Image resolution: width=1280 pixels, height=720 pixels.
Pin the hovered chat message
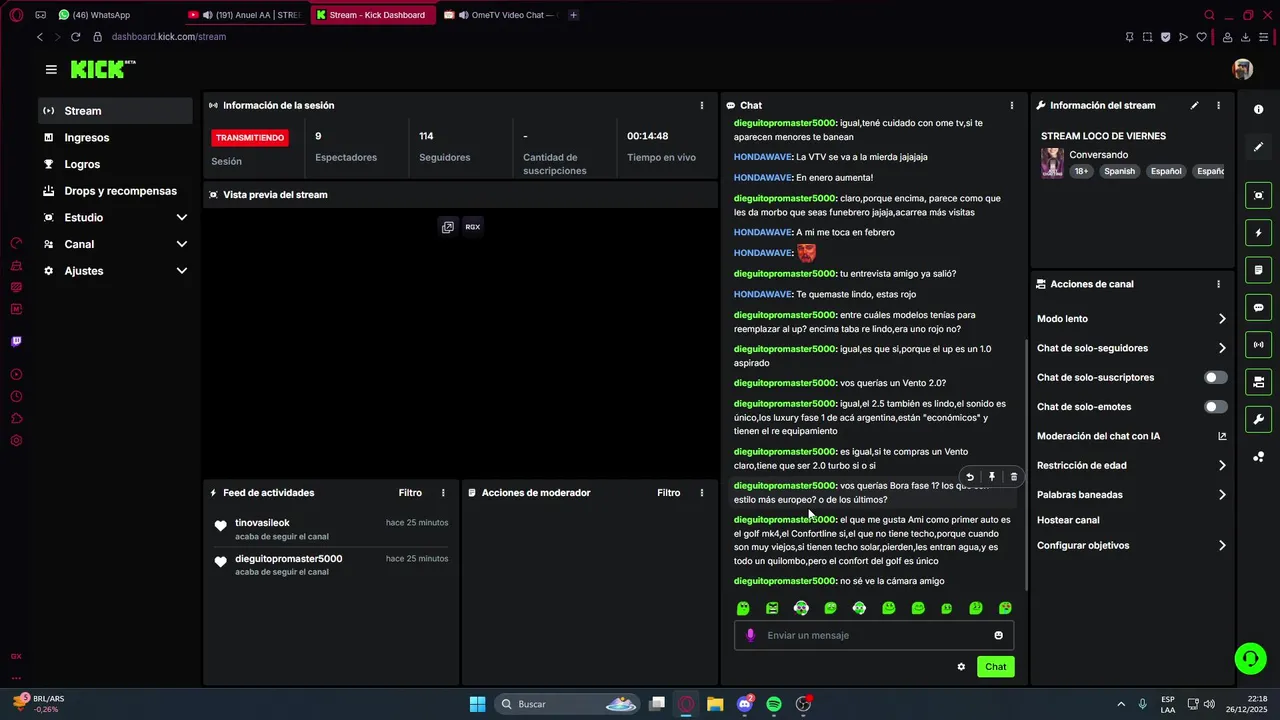pyautogui.click(x=991, y=477)
